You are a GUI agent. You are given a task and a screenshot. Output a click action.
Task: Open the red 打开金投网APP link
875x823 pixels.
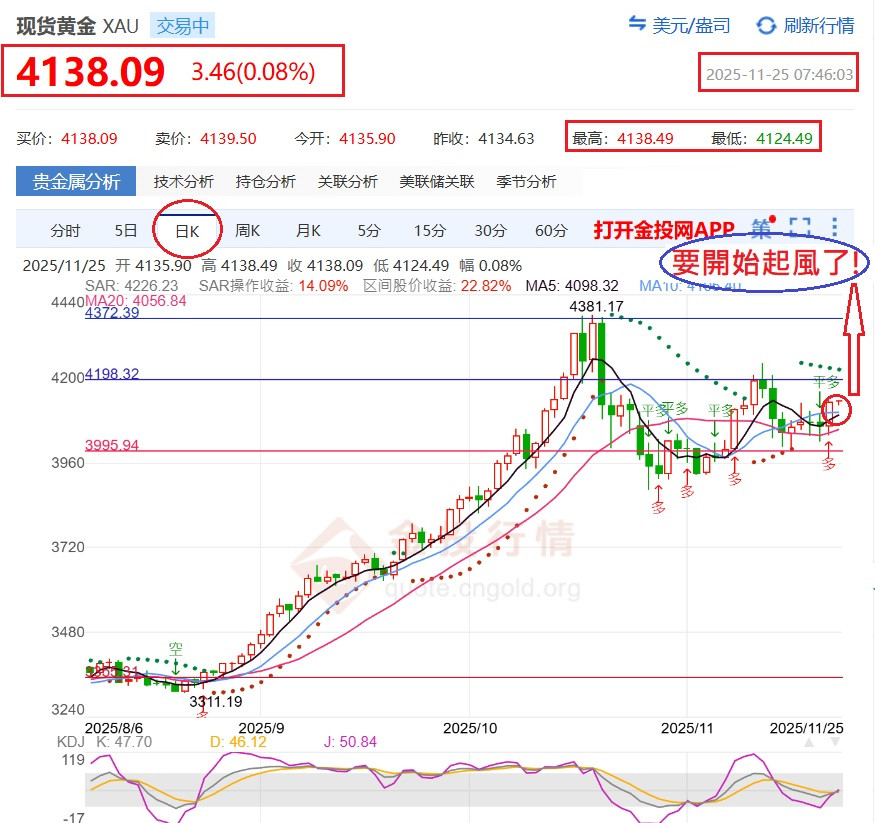[660, 228]
